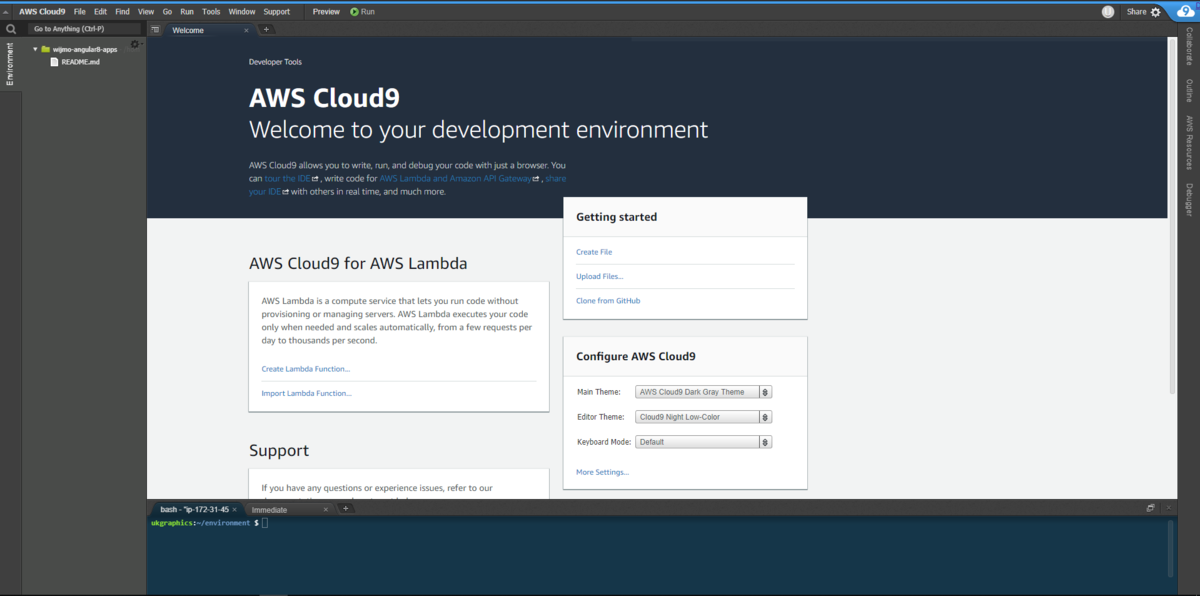
Task: Open the environment tree gear settings icon
Action: [x=135, y=44]
